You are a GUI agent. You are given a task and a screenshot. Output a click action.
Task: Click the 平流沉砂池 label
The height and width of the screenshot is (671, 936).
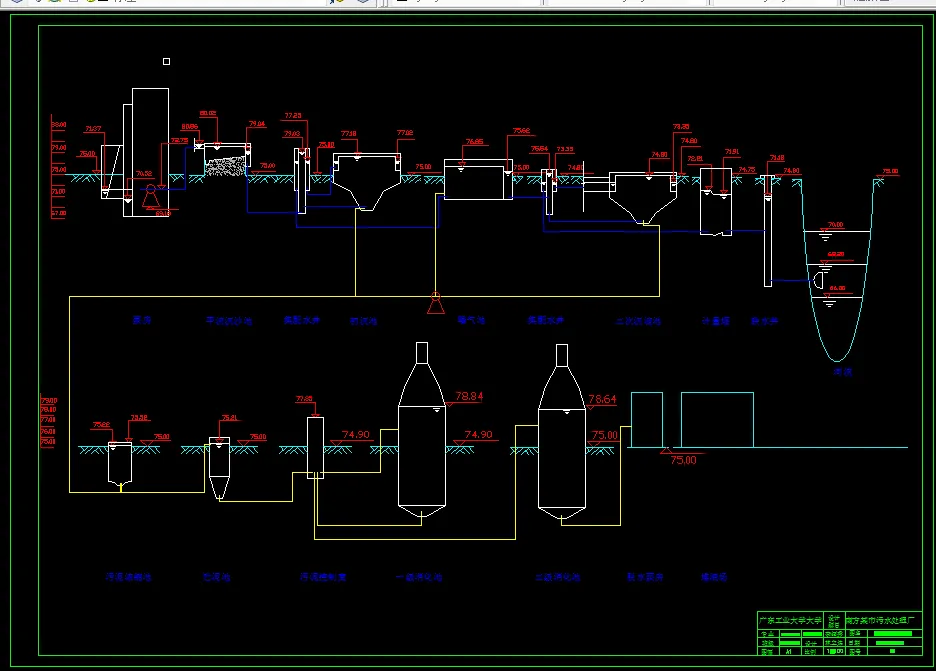[x=229, y=321]
